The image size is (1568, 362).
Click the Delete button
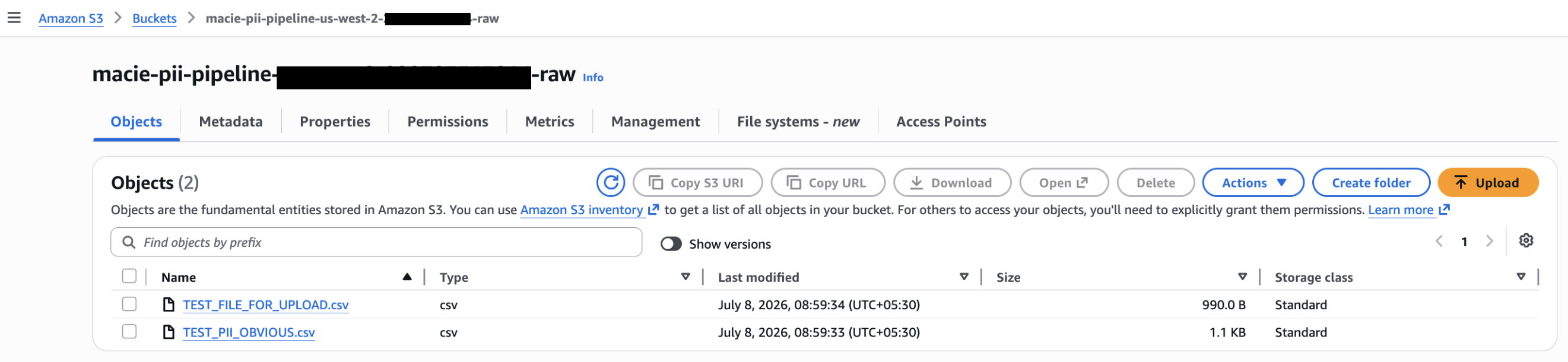(x=1156, y=183)
